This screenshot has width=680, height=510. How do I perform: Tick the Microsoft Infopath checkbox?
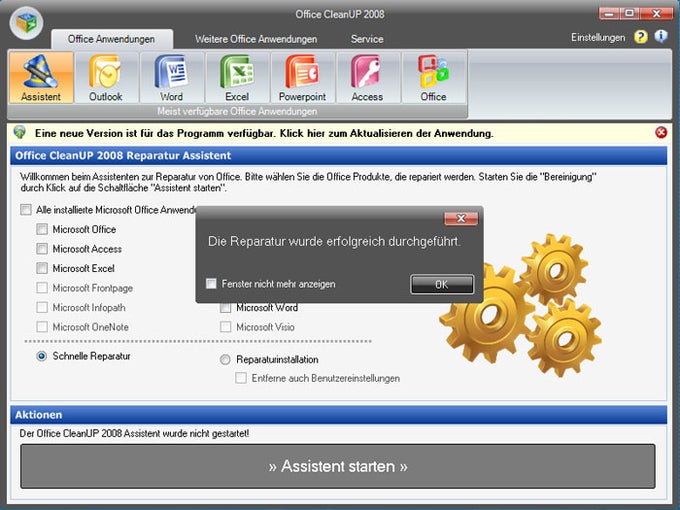click(42, 307)
